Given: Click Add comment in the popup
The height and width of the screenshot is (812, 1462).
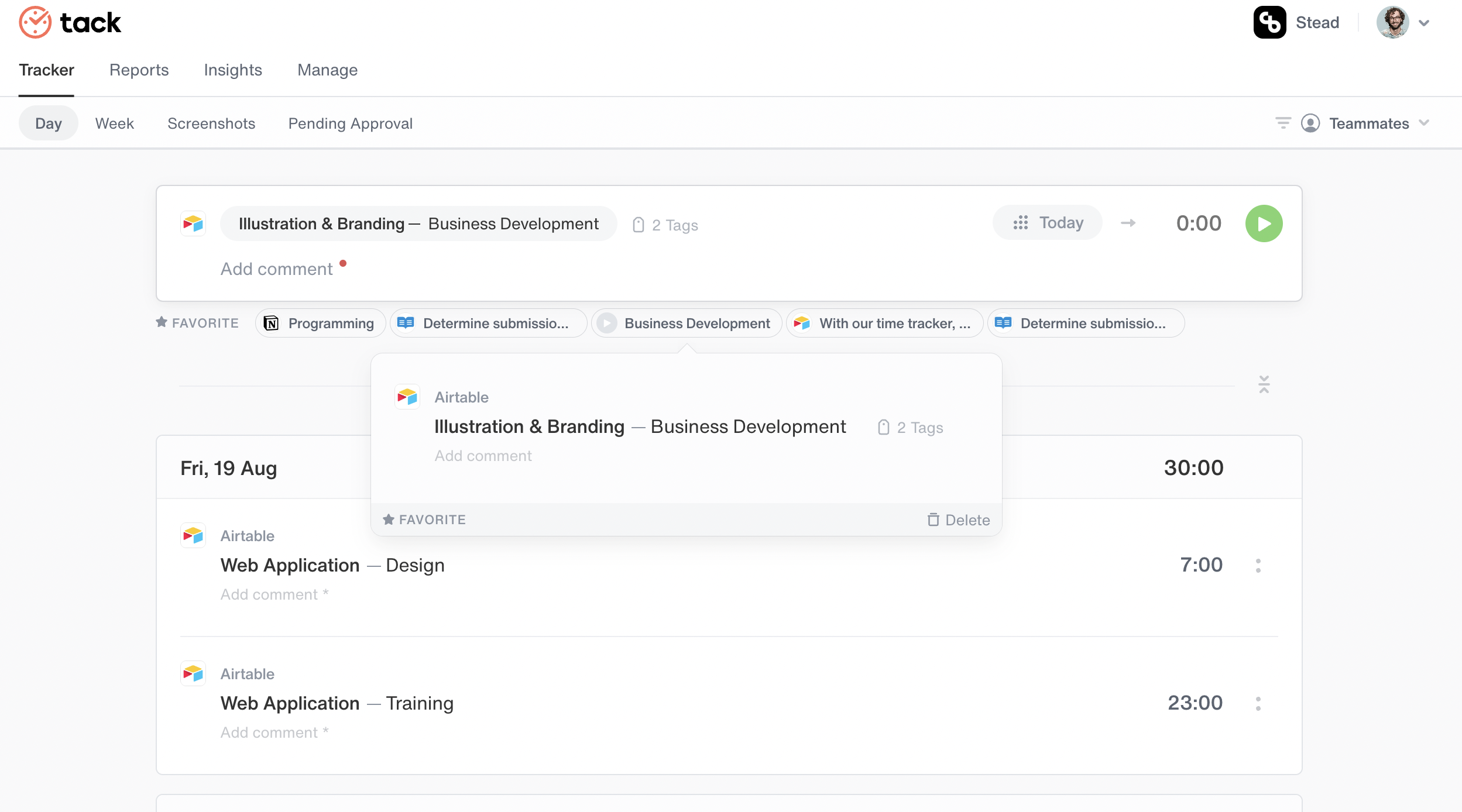Looking at the screenshot, I should pos(483,456).
